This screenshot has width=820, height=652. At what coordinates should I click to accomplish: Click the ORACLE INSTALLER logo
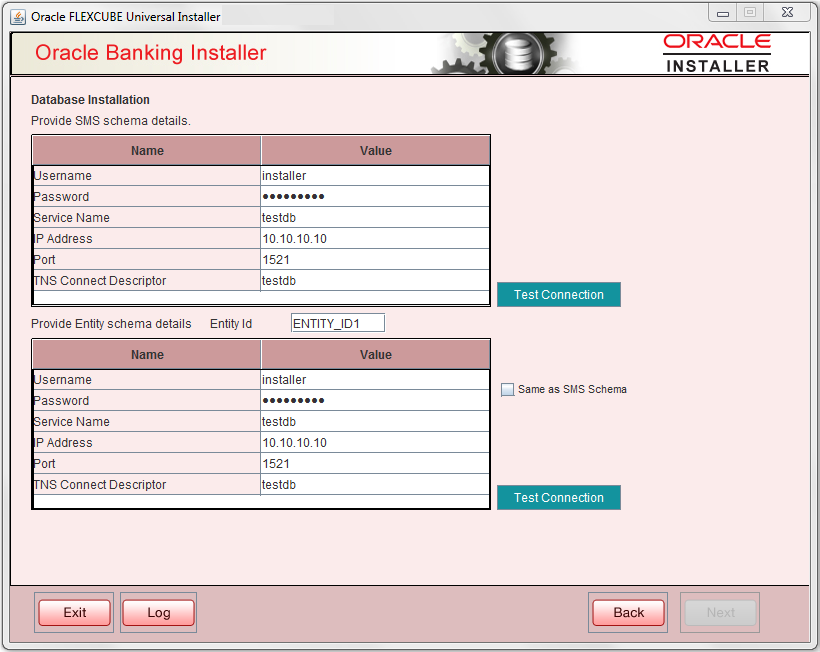click(717, 51)
